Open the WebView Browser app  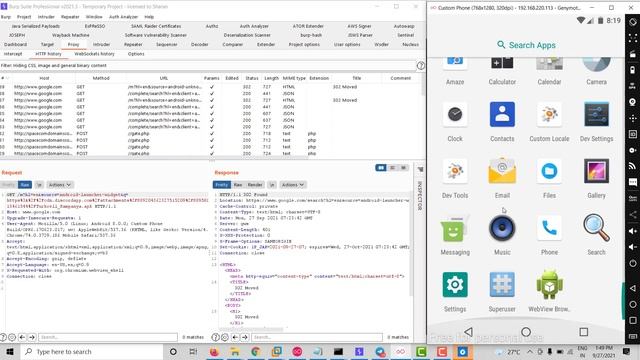pyautogui.click(x=549, y=292)
